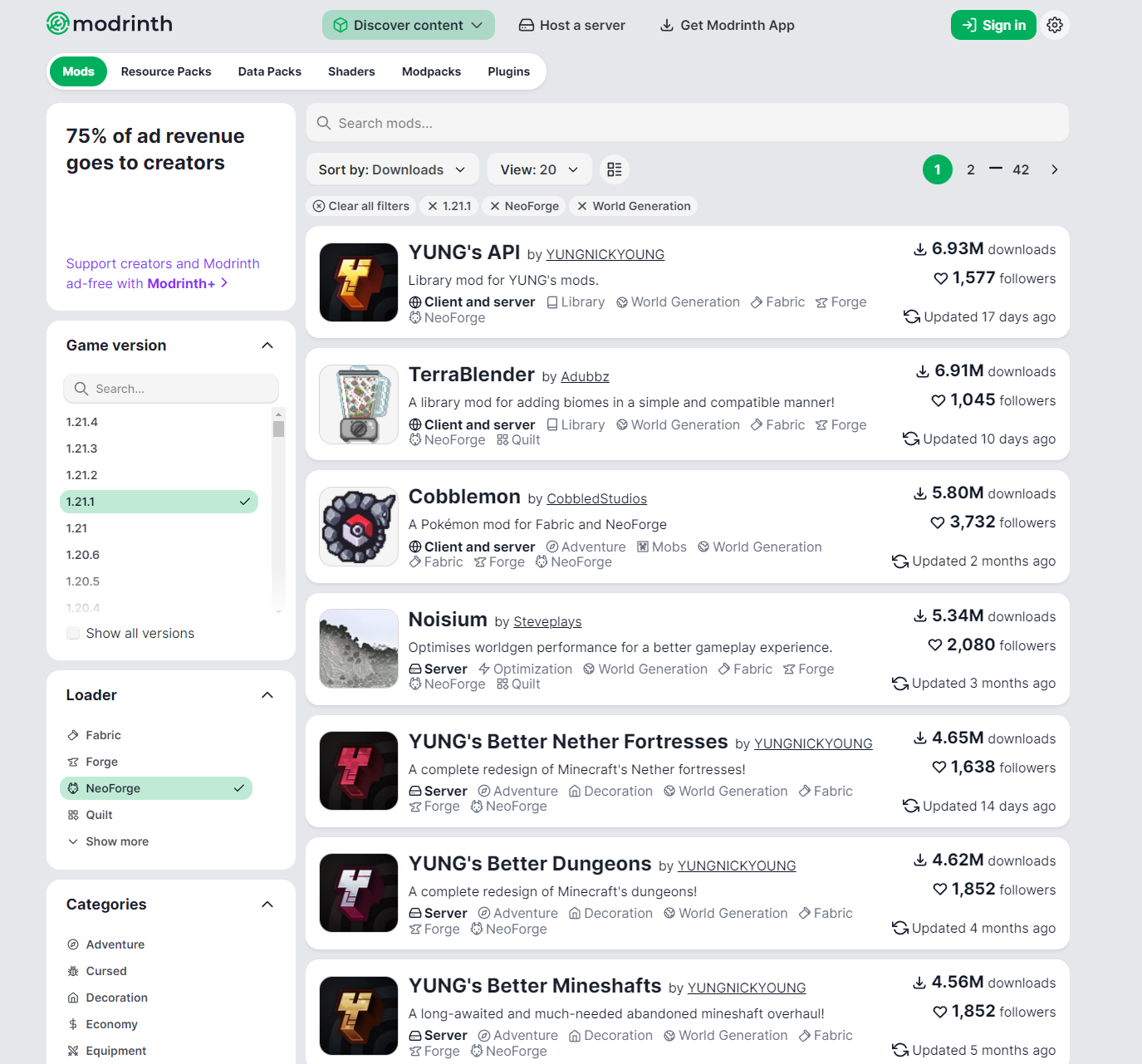The image size is (1142, 1064).
Task: Click the Adventure category compass icon
Action: [73, 944]
